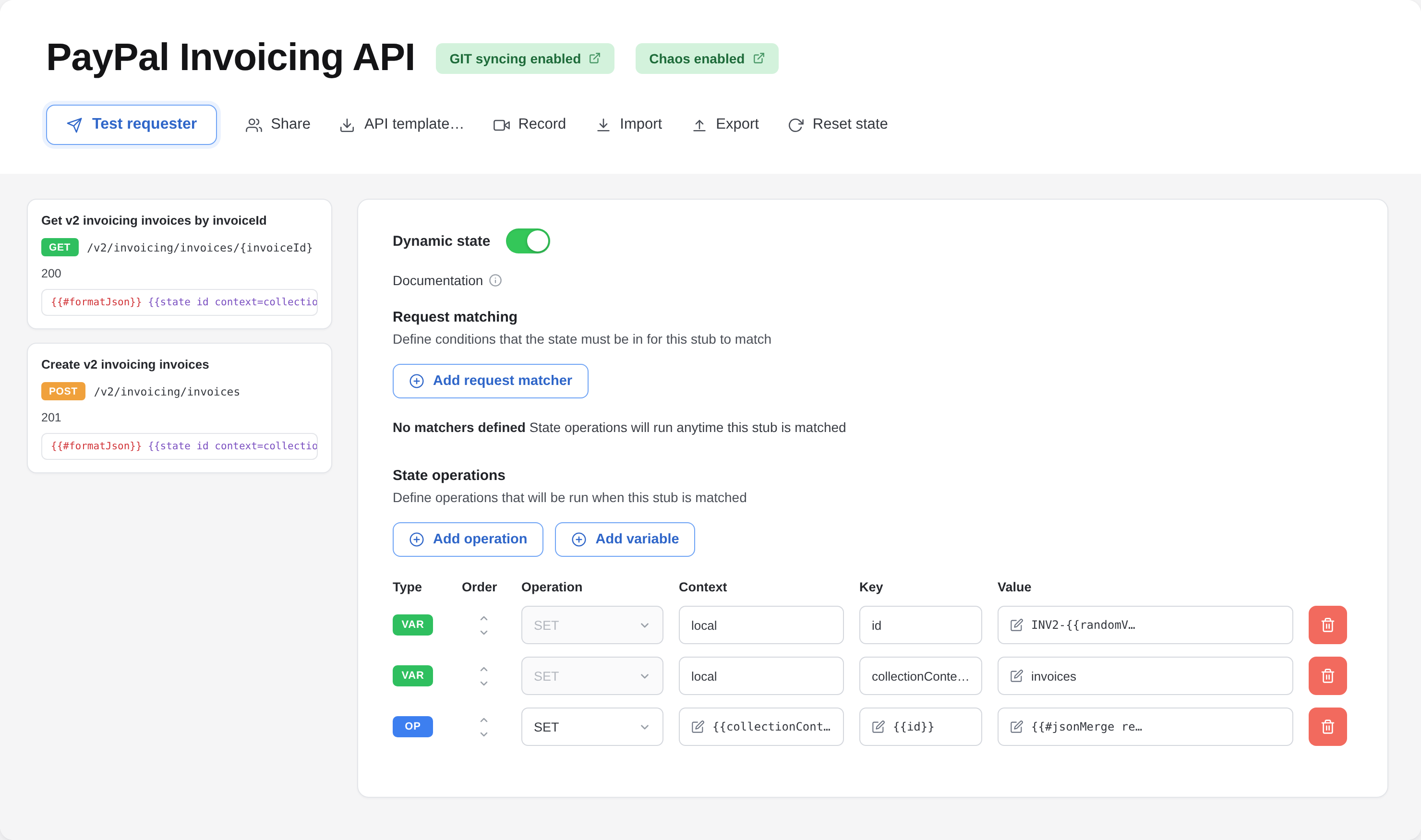
Task: Click the 201 status code text
Action: pos(51,418)
